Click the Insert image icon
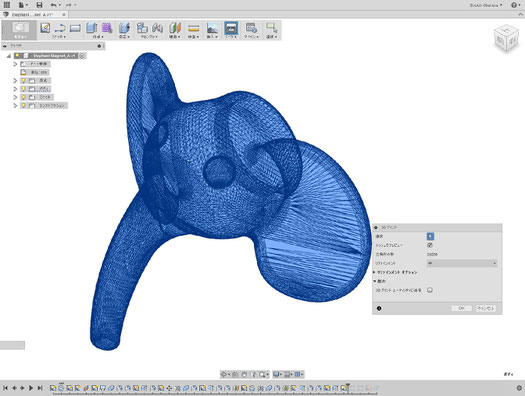 212,28
